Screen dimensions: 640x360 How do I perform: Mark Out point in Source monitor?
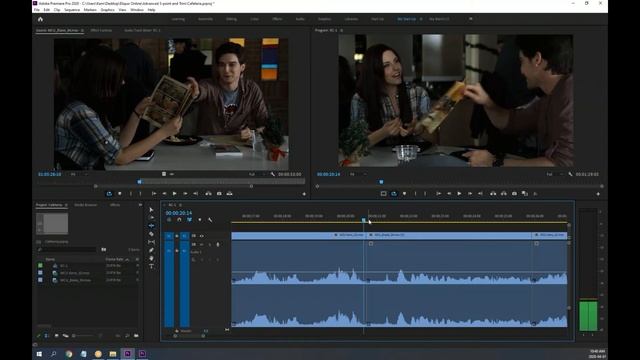tap(141, 193)
